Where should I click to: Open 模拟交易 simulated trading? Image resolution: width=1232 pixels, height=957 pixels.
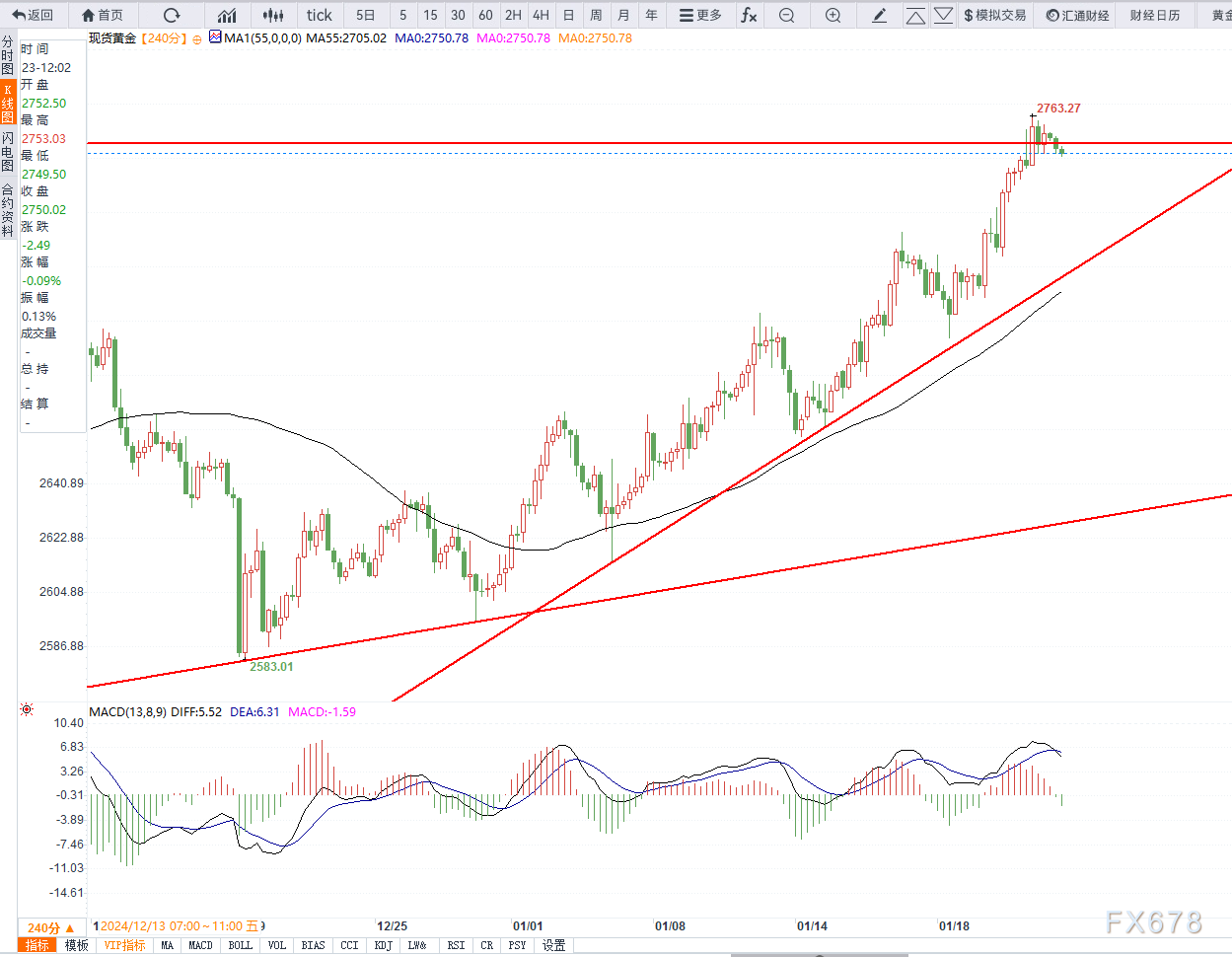(994, 15)
